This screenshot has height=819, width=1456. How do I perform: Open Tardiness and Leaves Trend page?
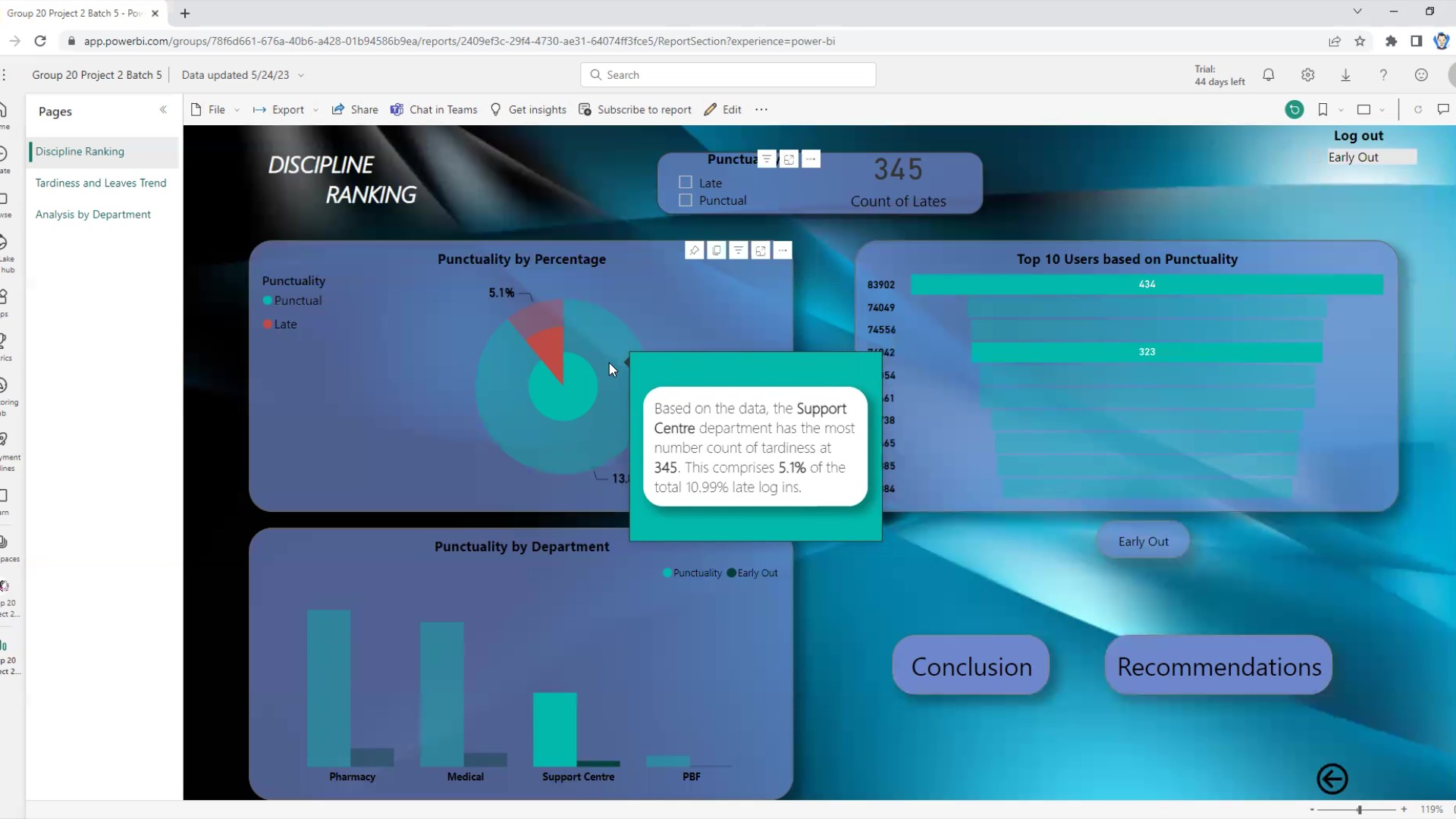point(101,183)
